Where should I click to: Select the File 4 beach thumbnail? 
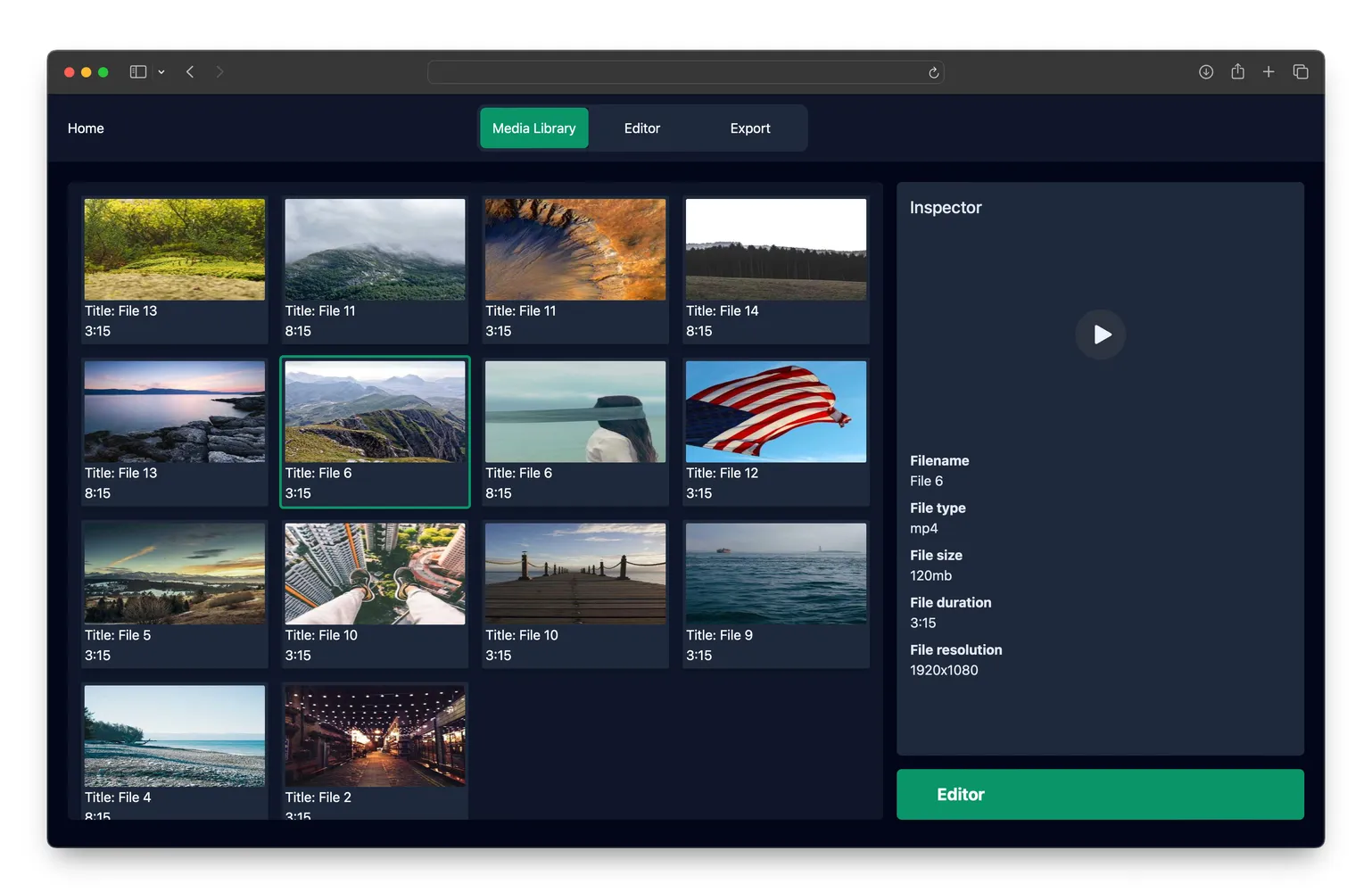tap(175, 737)
